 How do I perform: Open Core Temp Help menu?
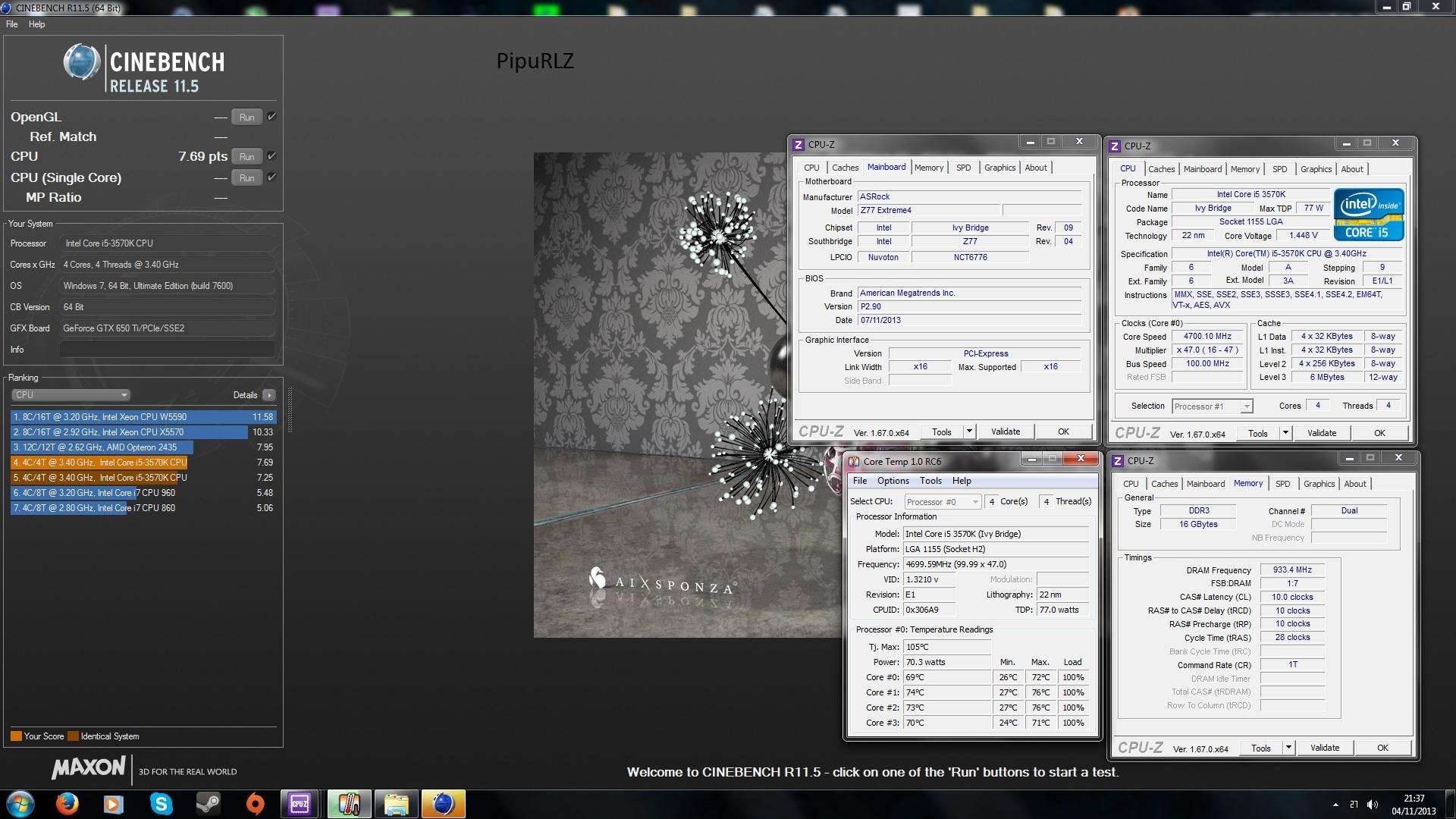(962, 481)
